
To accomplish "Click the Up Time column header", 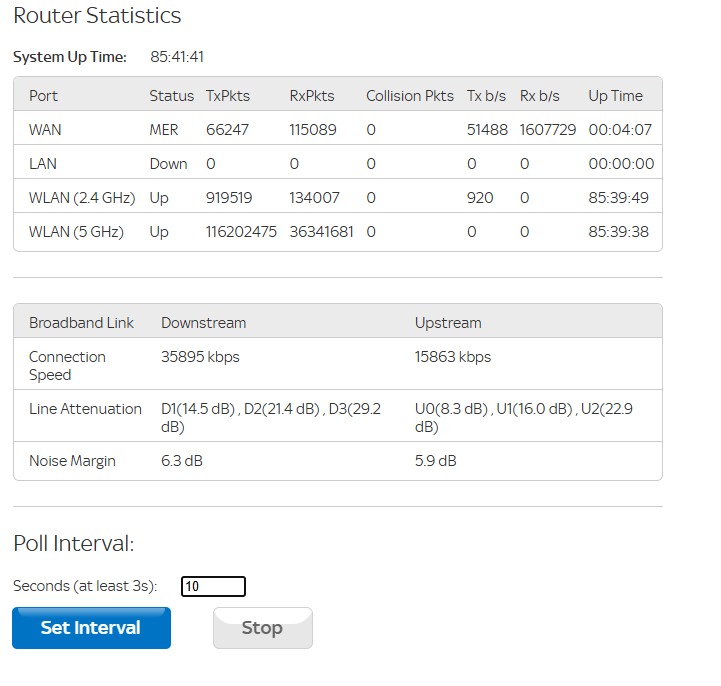I will click(x=615, y=96).
